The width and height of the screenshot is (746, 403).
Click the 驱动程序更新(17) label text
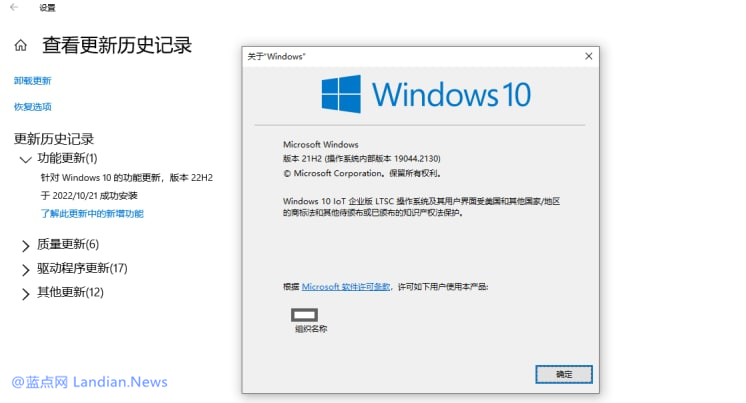click(x=82, y=268)
